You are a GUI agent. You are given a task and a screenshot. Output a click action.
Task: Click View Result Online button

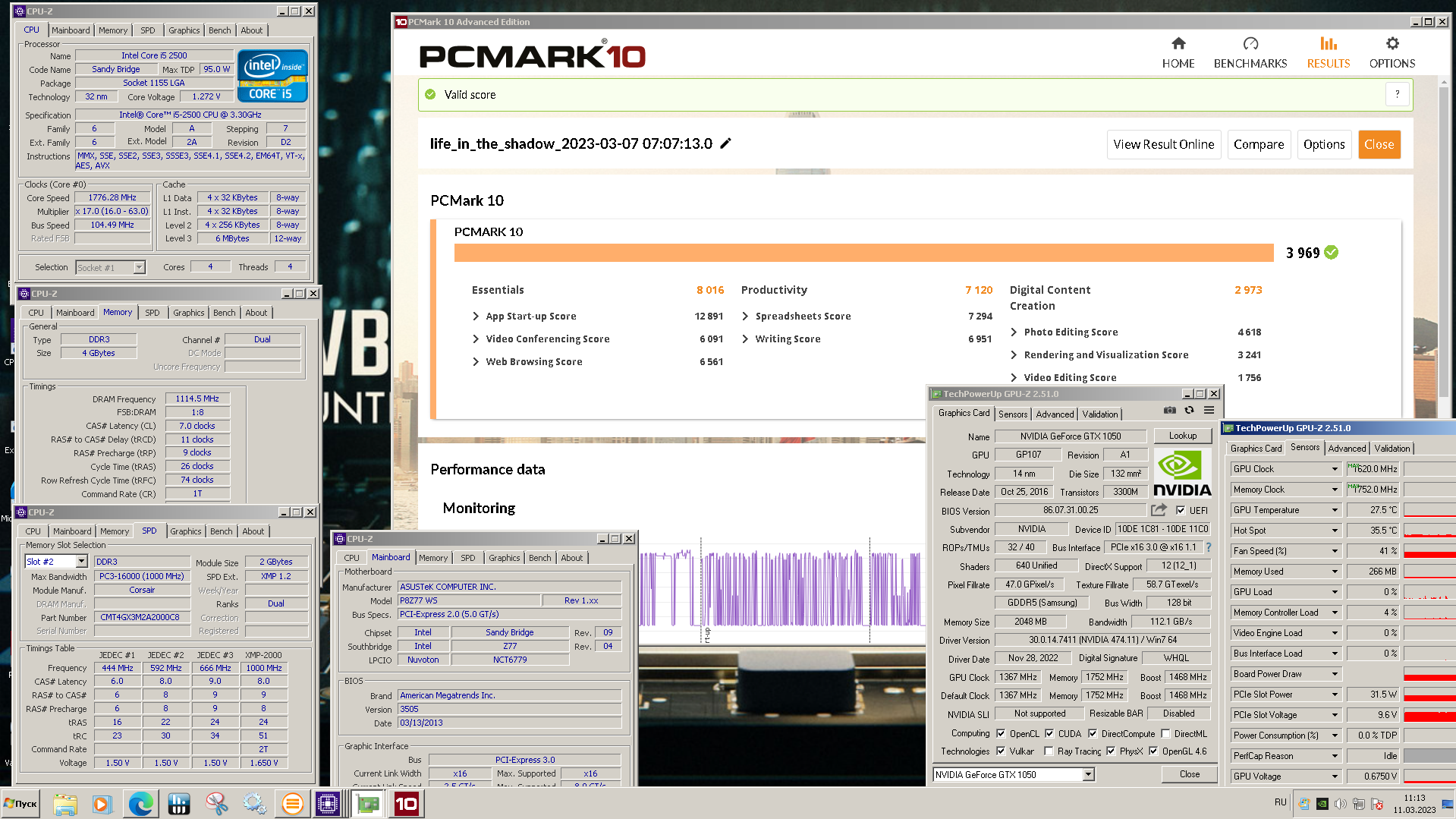point(1164,144)
